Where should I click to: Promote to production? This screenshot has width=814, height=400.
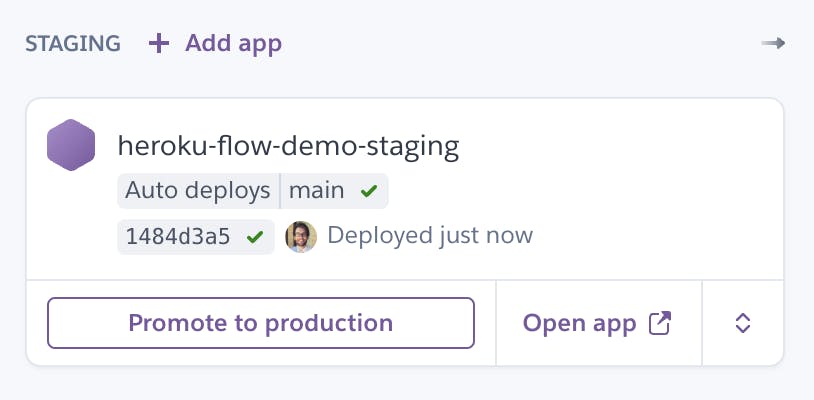coord(261,323)
